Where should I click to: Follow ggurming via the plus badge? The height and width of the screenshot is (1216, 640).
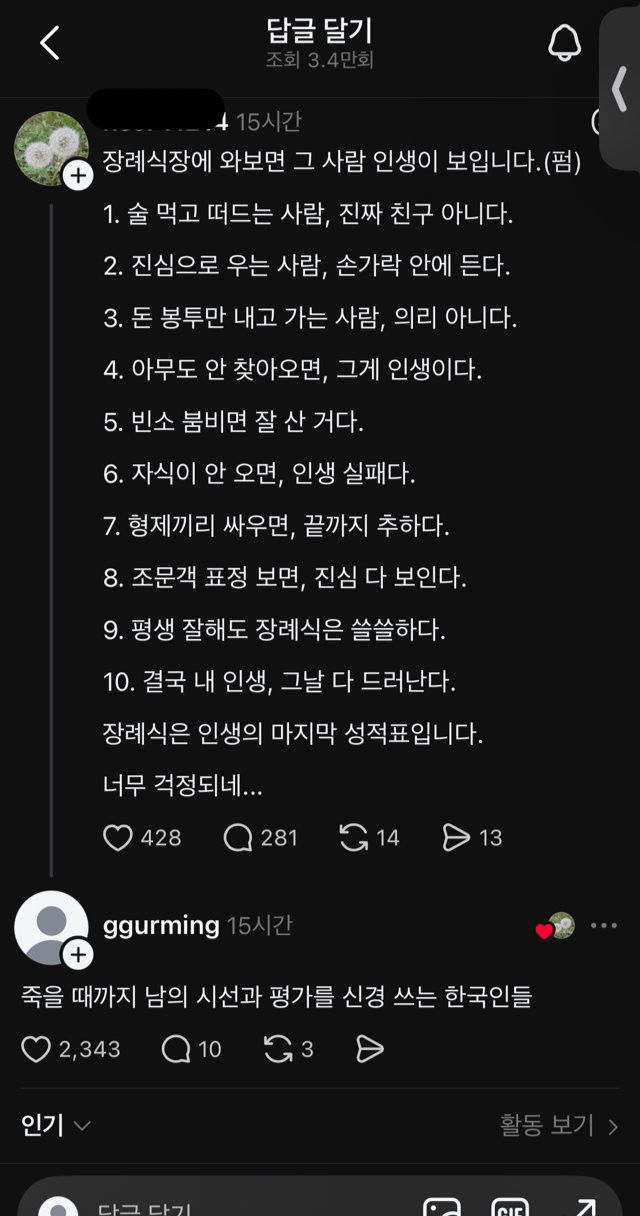pyautogui.click(x=78, y=956)
